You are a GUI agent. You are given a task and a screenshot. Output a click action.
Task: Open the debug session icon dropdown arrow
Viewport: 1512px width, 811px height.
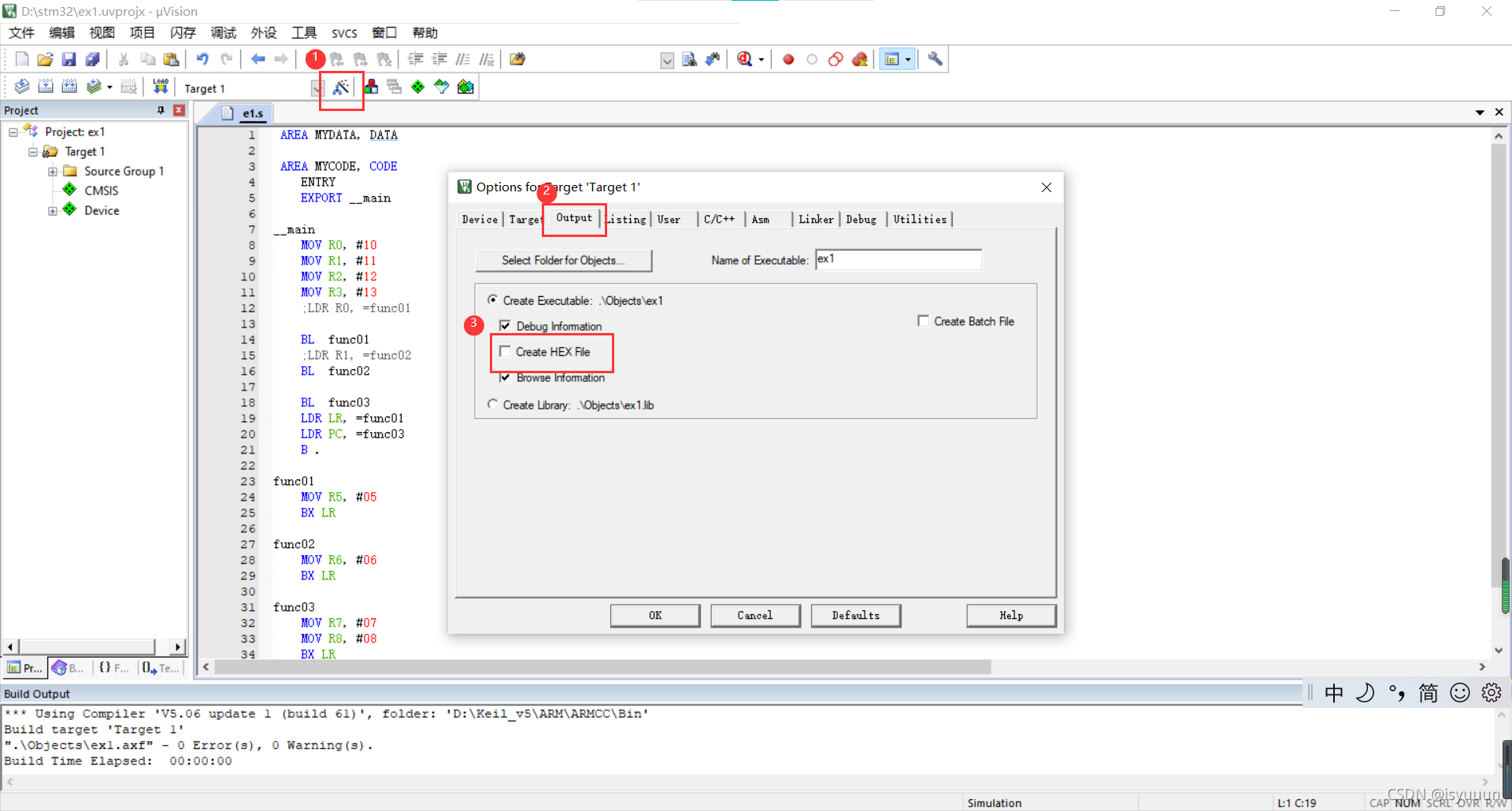(x=762, y=60)
